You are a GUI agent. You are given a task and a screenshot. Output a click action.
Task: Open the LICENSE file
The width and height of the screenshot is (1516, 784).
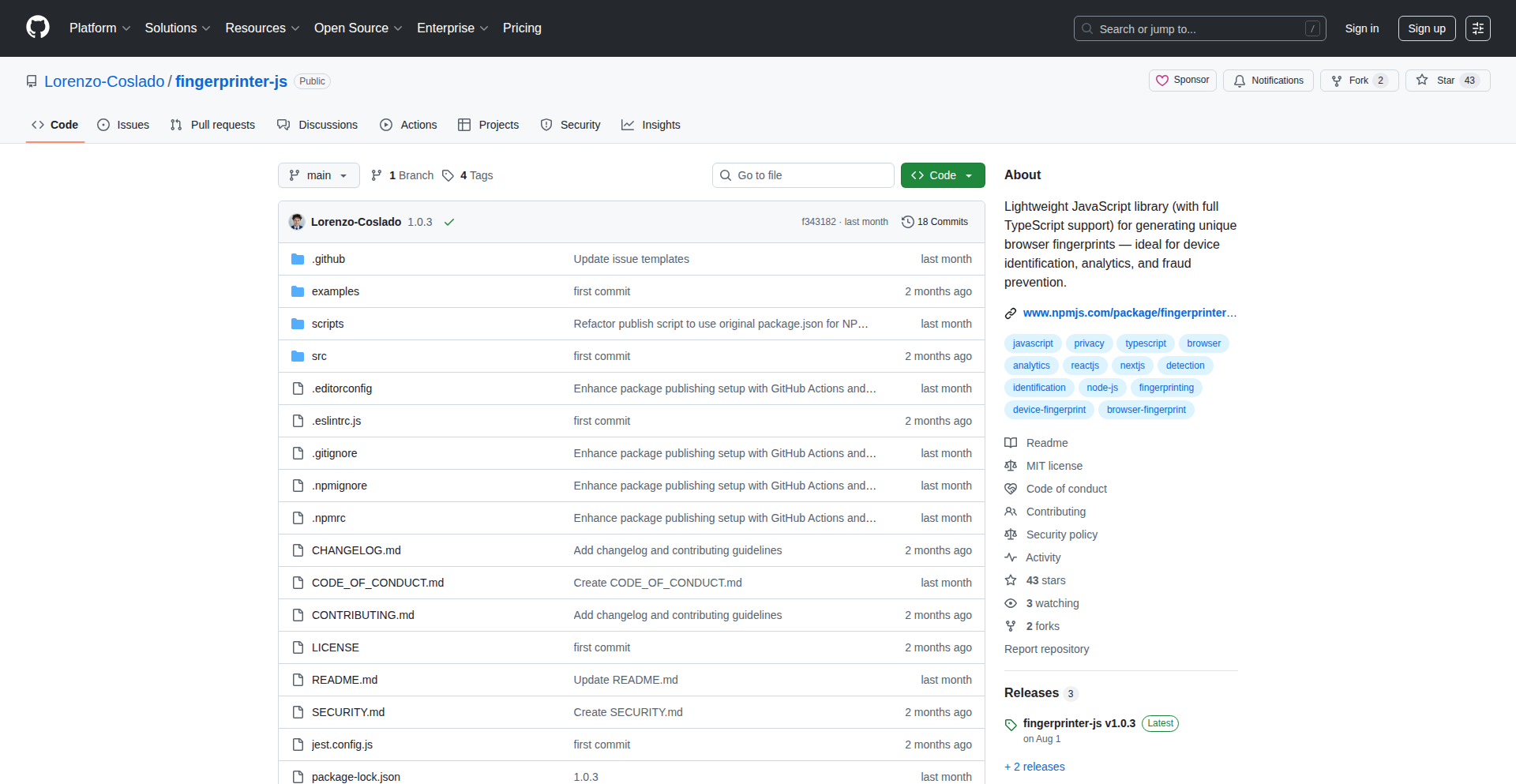click(x=336, y=647)
